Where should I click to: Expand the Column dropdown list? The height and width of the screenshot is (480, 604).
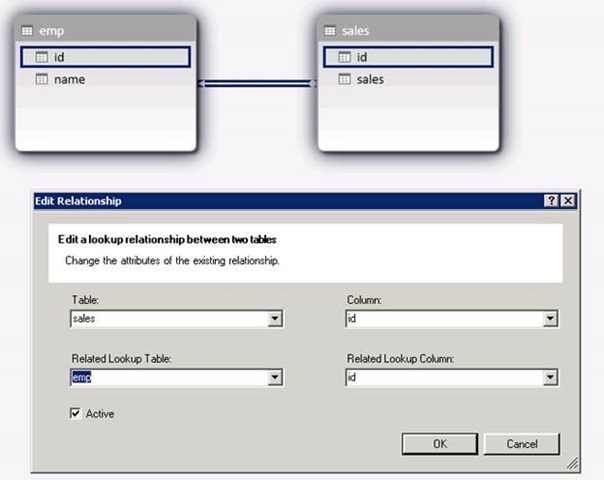(x=550, y=320)
